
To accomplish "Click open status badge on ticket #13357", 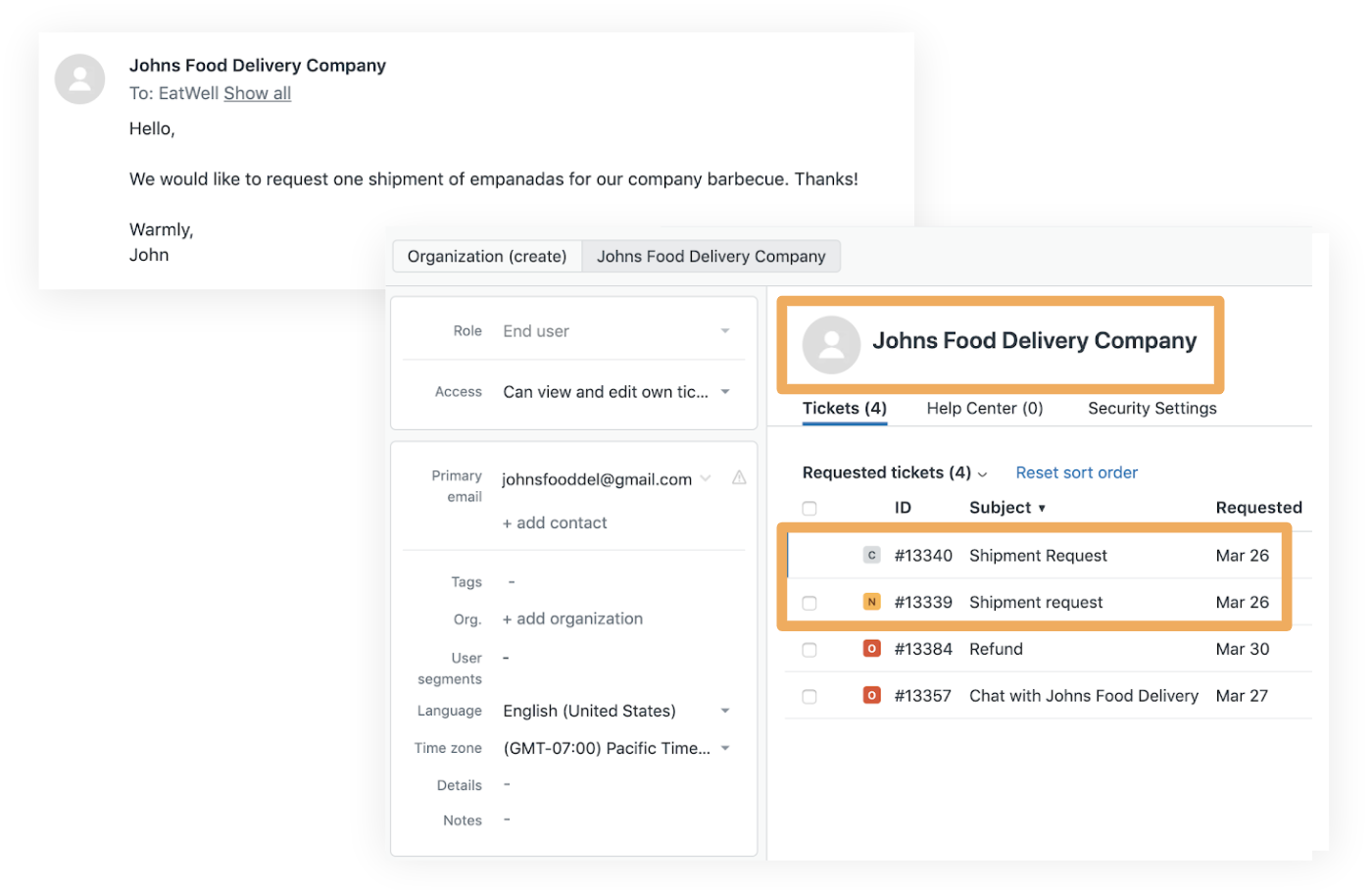I will [x=871, y=696].
